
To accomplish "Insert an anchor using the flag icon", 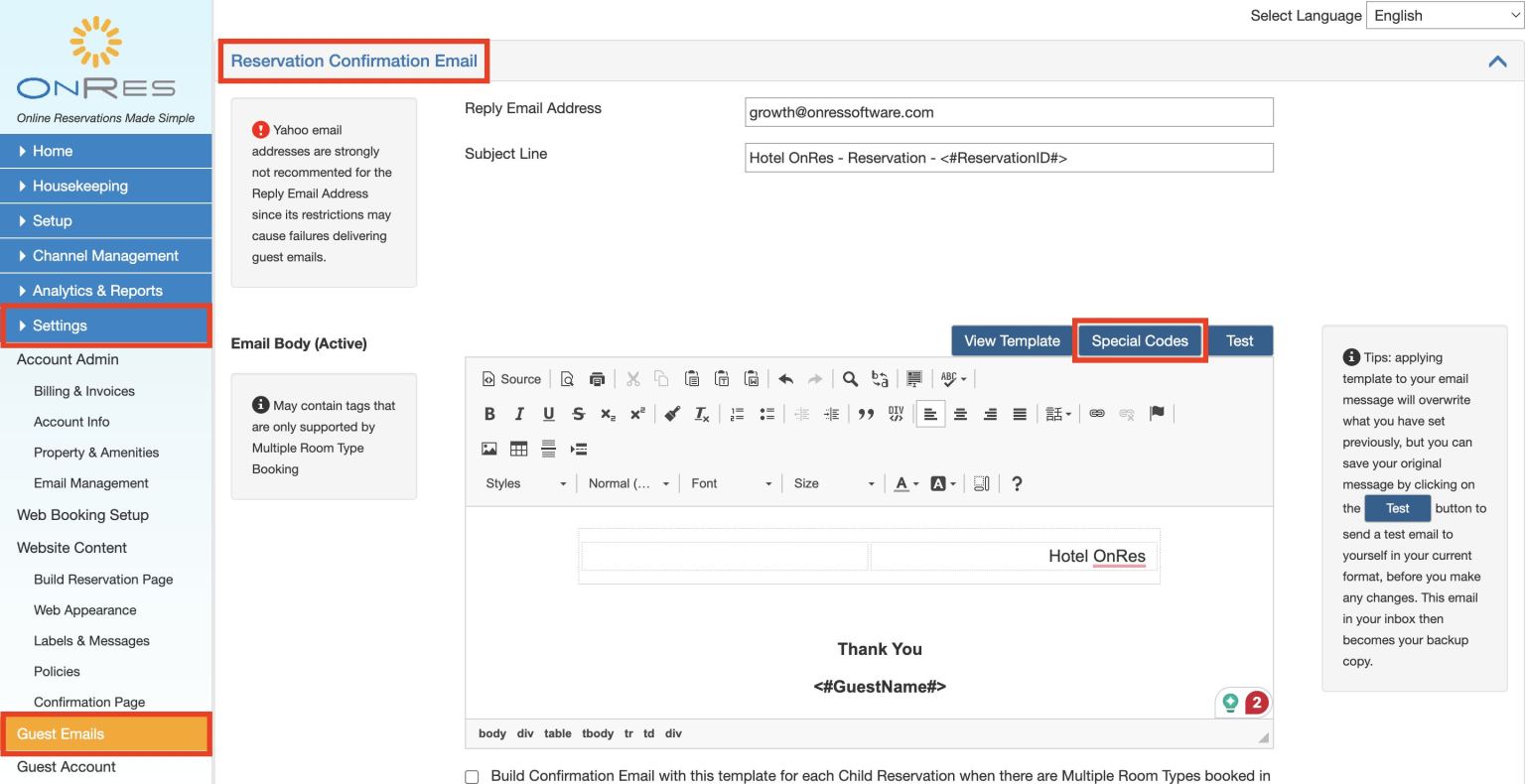I will [1157, 415].
